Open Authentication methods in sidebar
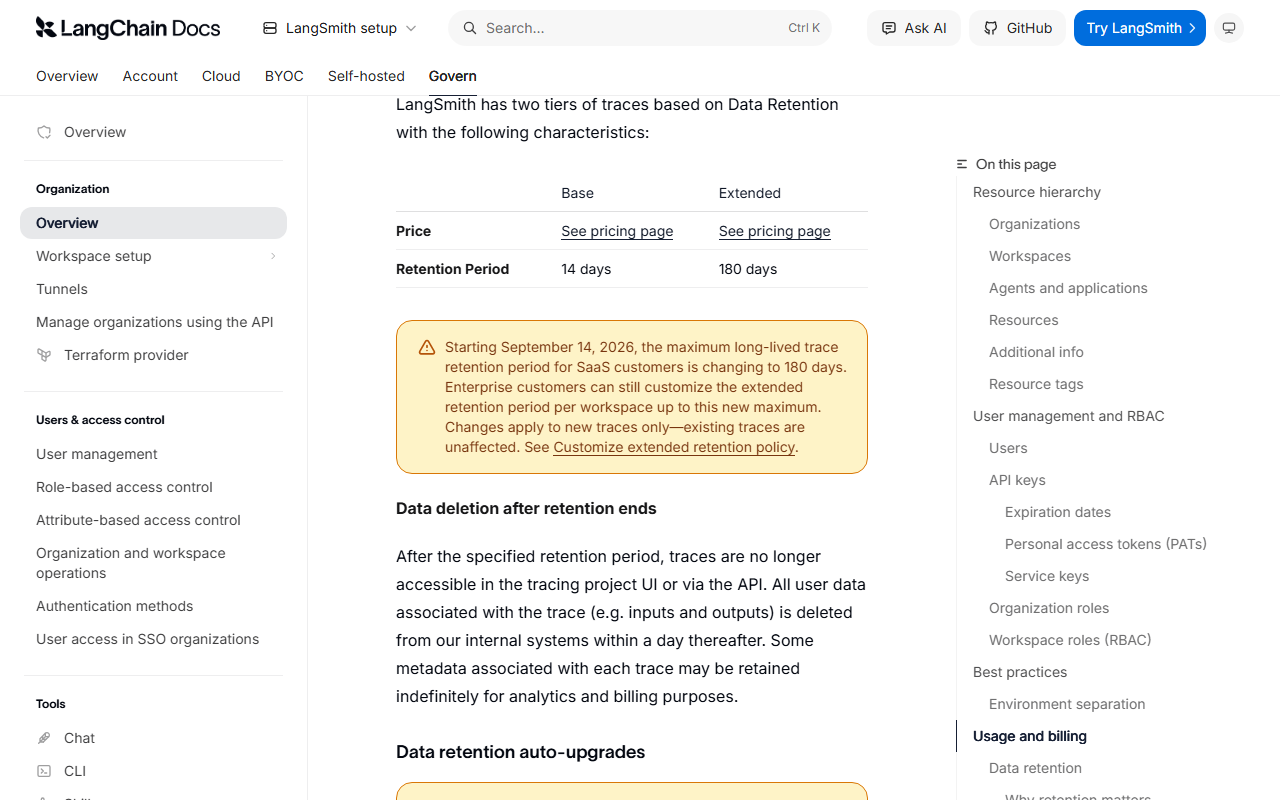This screenshot has width=1280, height=800. [153, 606]
